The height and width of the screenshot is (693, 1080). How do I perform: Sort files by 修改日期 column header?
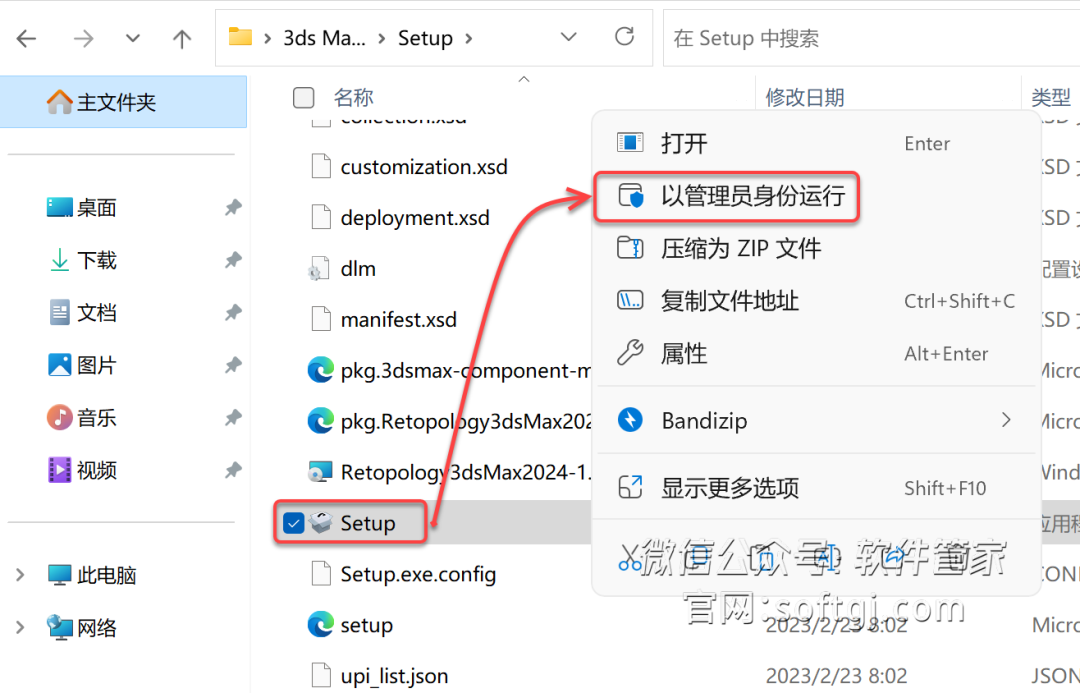805,97
